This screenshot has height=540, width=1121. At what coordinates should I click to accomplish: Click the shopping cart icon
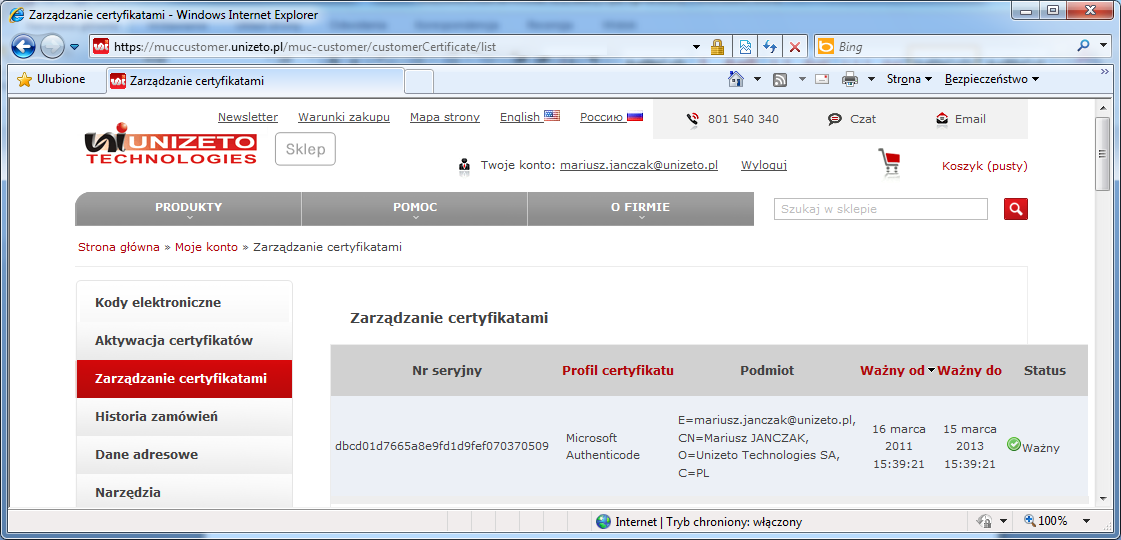[x=889, y=163]
